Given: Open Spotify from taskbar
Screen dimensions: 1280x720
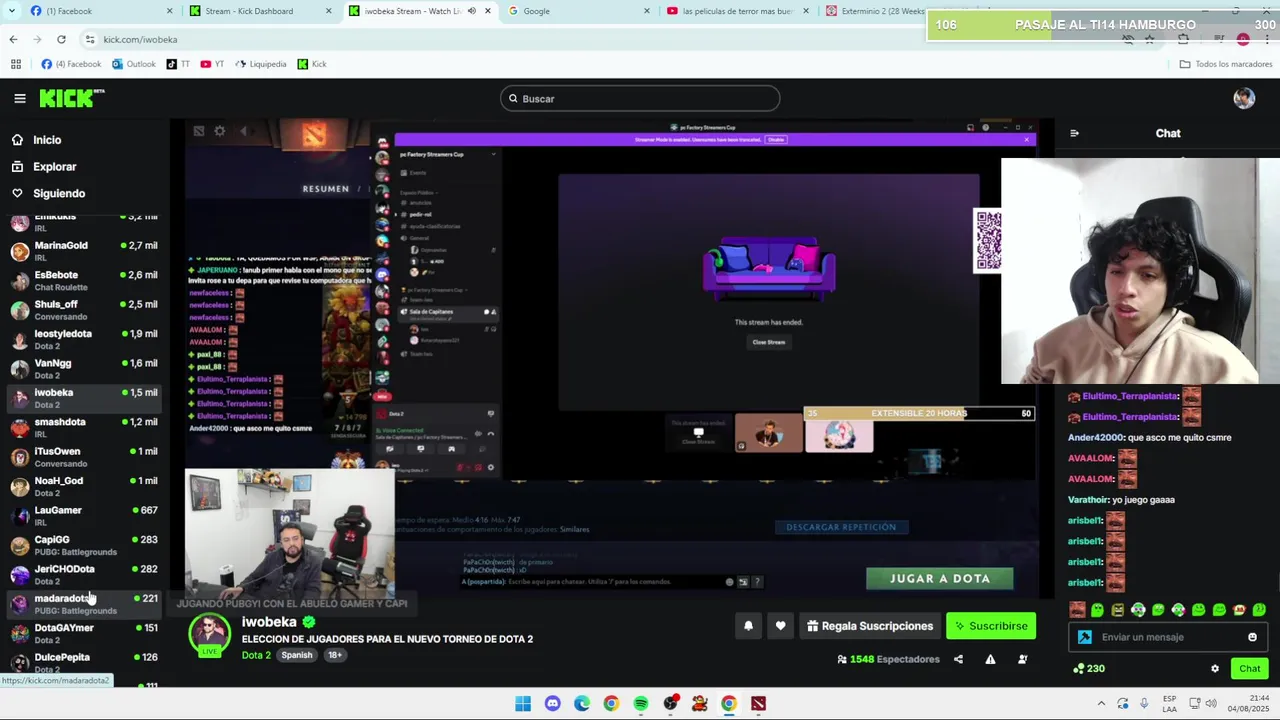Looking at the screenshot, I should [x=641, y=704].
